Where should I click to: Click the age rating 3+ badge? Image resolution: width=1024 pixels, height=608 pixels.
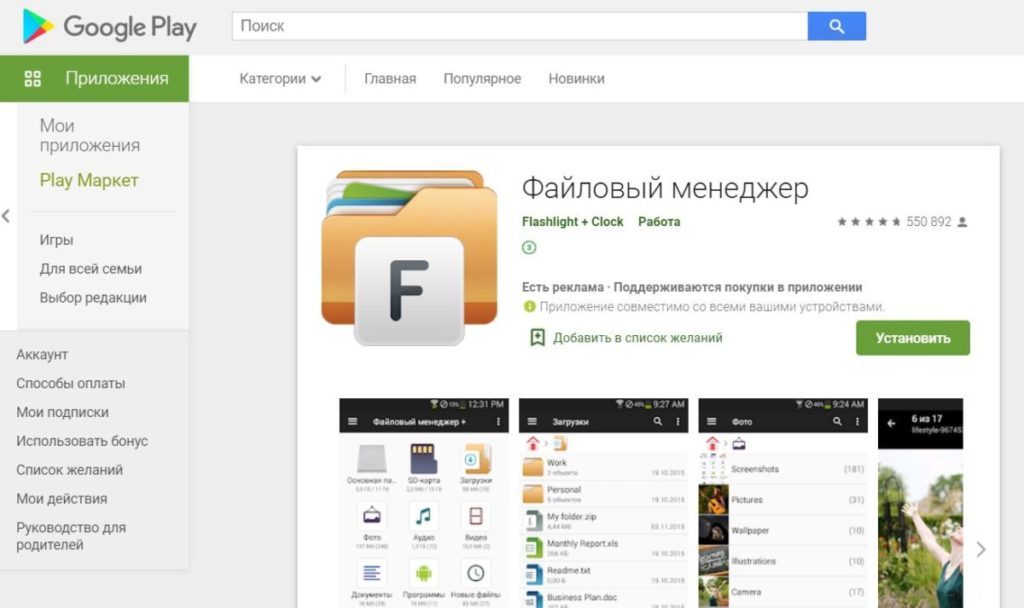[529, 248]
